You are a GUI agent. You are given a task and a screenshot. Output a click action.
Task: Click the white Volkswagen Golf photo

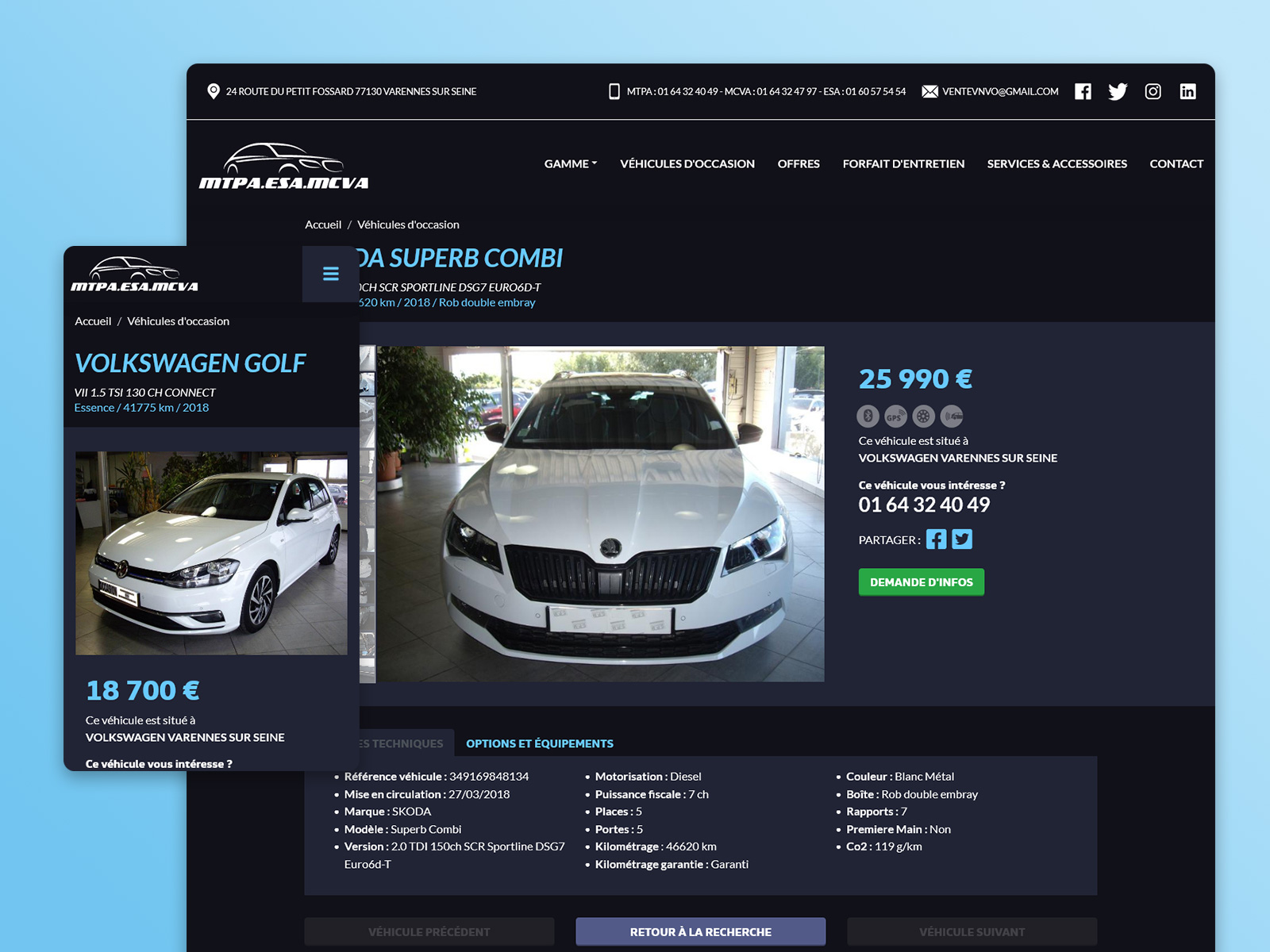(x=211, y=553)
